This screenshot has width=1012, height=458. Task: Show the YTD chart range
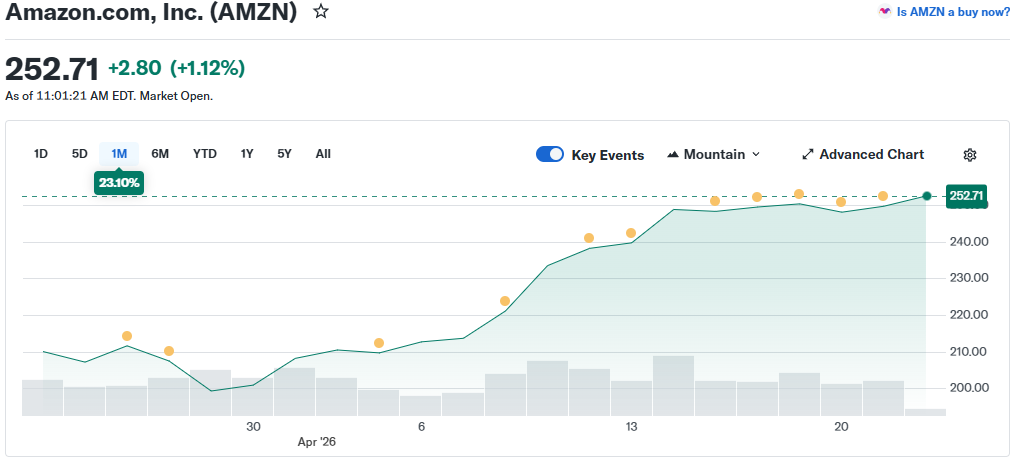(x=205, y=154)
